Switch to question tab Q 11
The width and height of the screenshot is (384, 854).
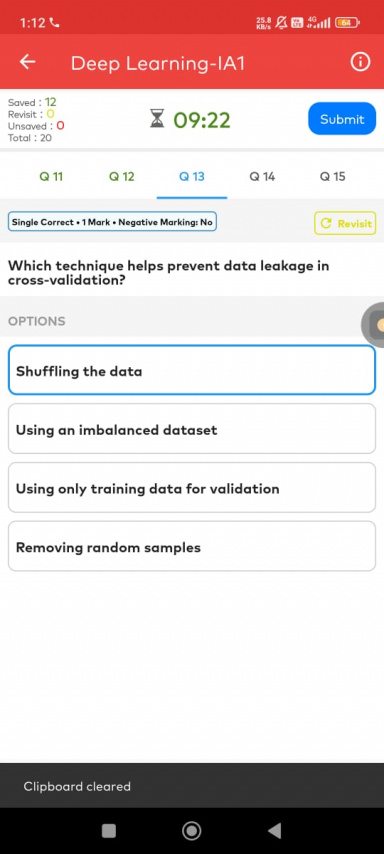coord(51,176)
